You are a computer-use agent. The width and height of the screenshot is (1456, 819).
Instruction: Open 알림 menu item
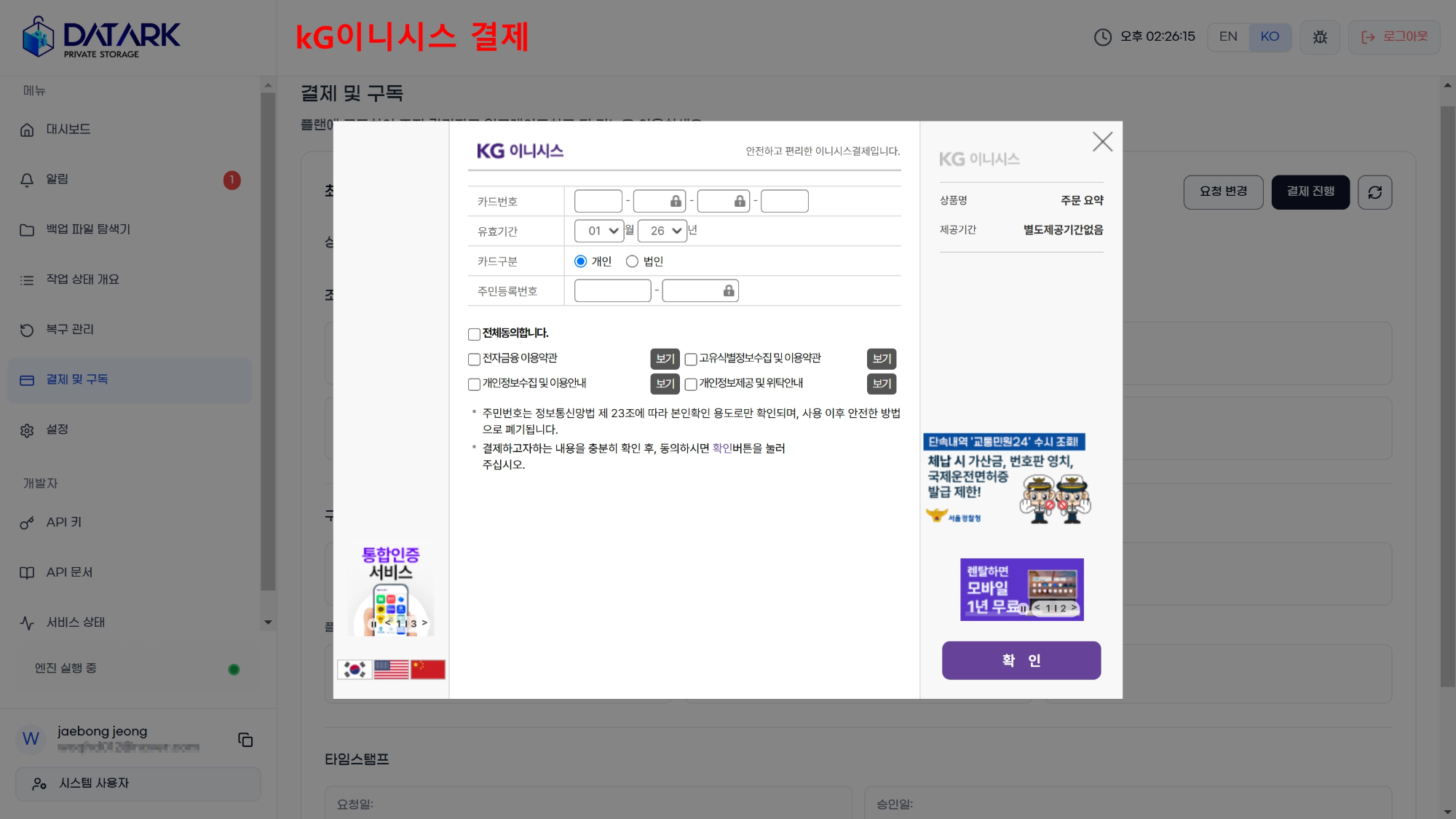(130, 180)
